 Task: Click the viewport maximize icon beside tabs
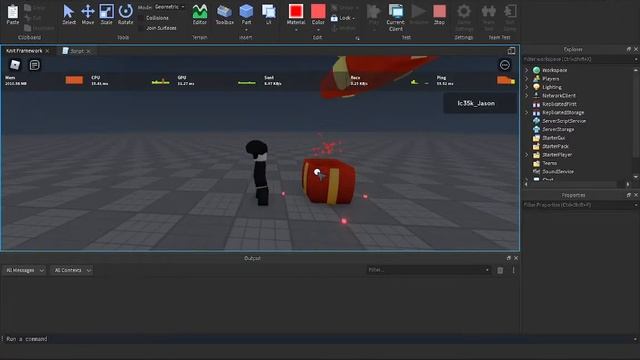click(x=511, y=51)
